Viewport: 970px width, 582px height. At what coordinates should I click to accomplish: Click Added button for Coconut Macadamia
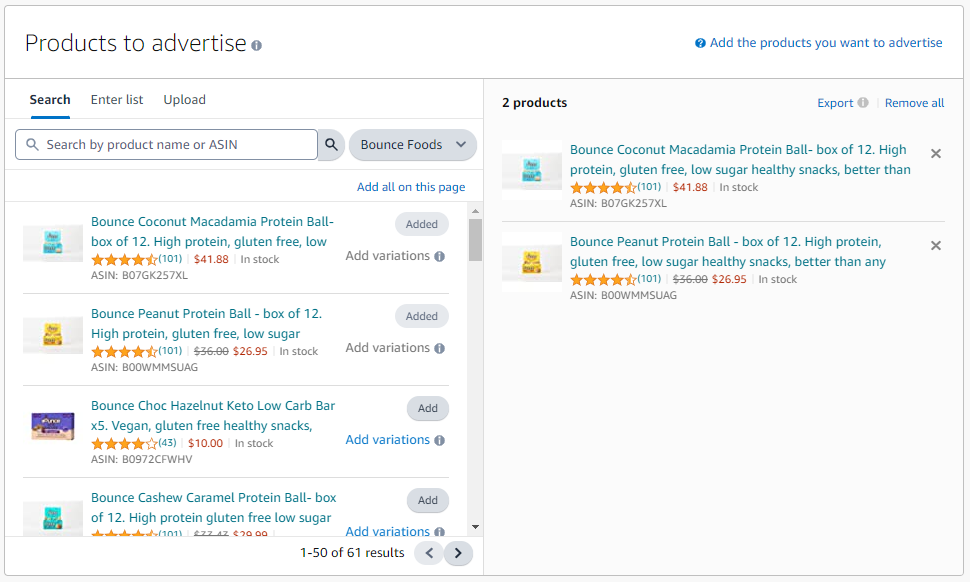tap(422, 224)
